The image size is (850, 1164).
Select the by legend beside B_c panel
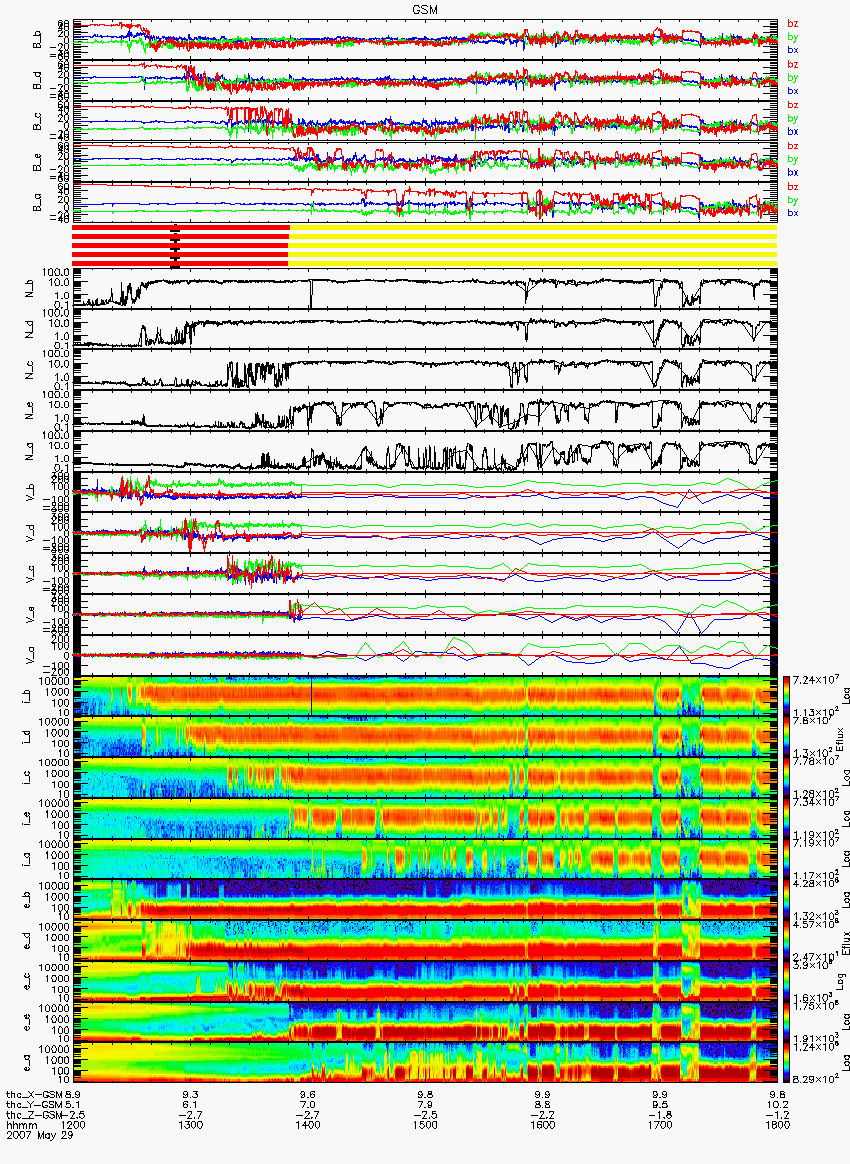pyautogui.click(x=793, y=118)
